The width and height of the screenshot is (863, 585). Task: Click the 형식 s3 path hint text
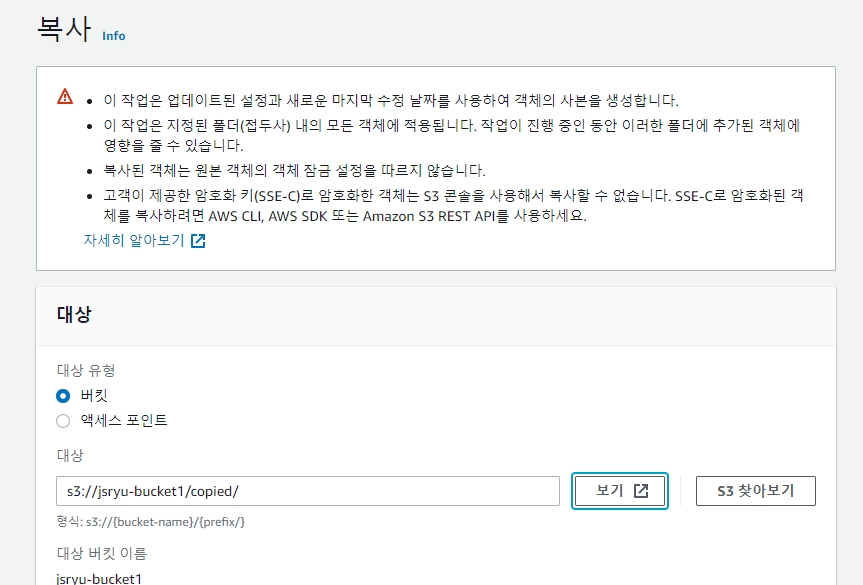pos(151,522)
